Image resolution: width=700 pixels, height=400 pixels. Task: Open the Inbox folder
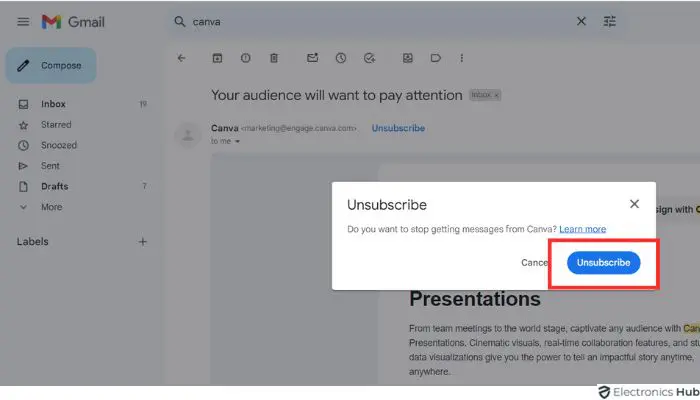click(x=53, y=104)
